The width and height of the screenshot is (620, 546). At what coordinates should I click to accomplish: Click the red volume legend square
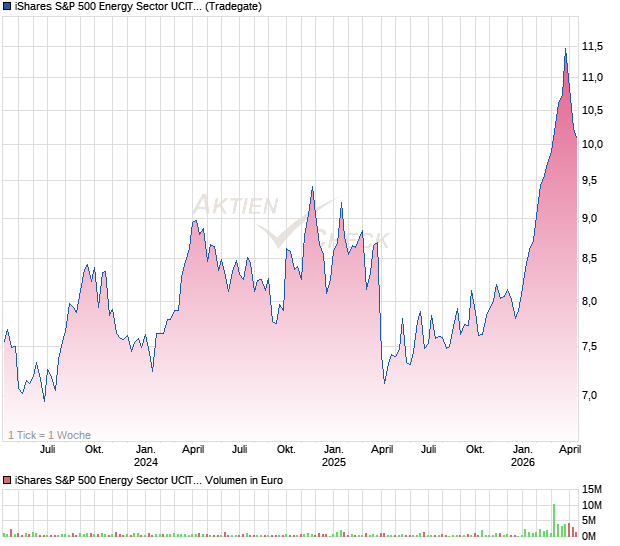8,481
